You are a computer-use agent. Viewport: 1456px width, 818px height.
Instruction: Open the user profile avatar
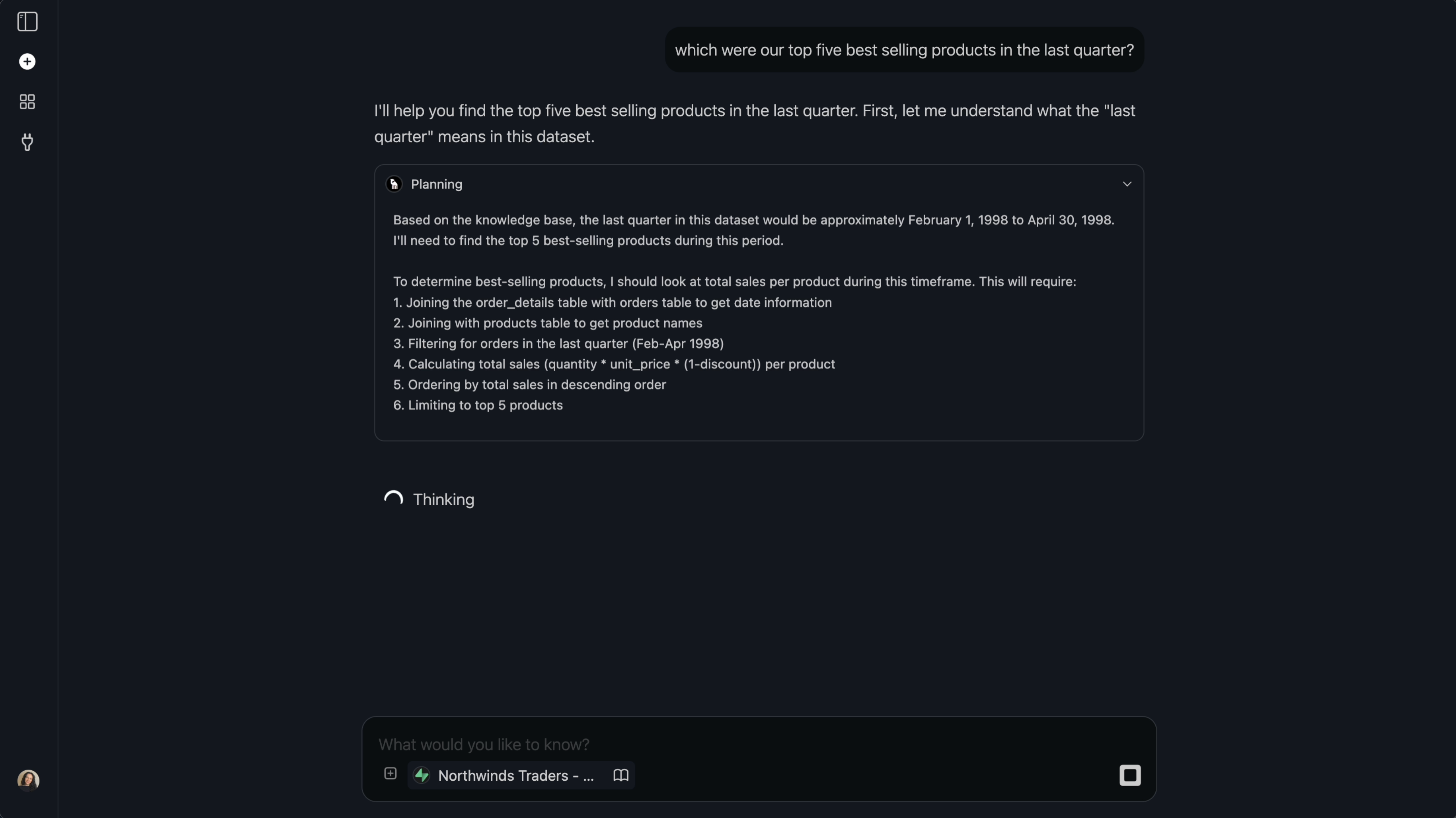coord(28,780)
